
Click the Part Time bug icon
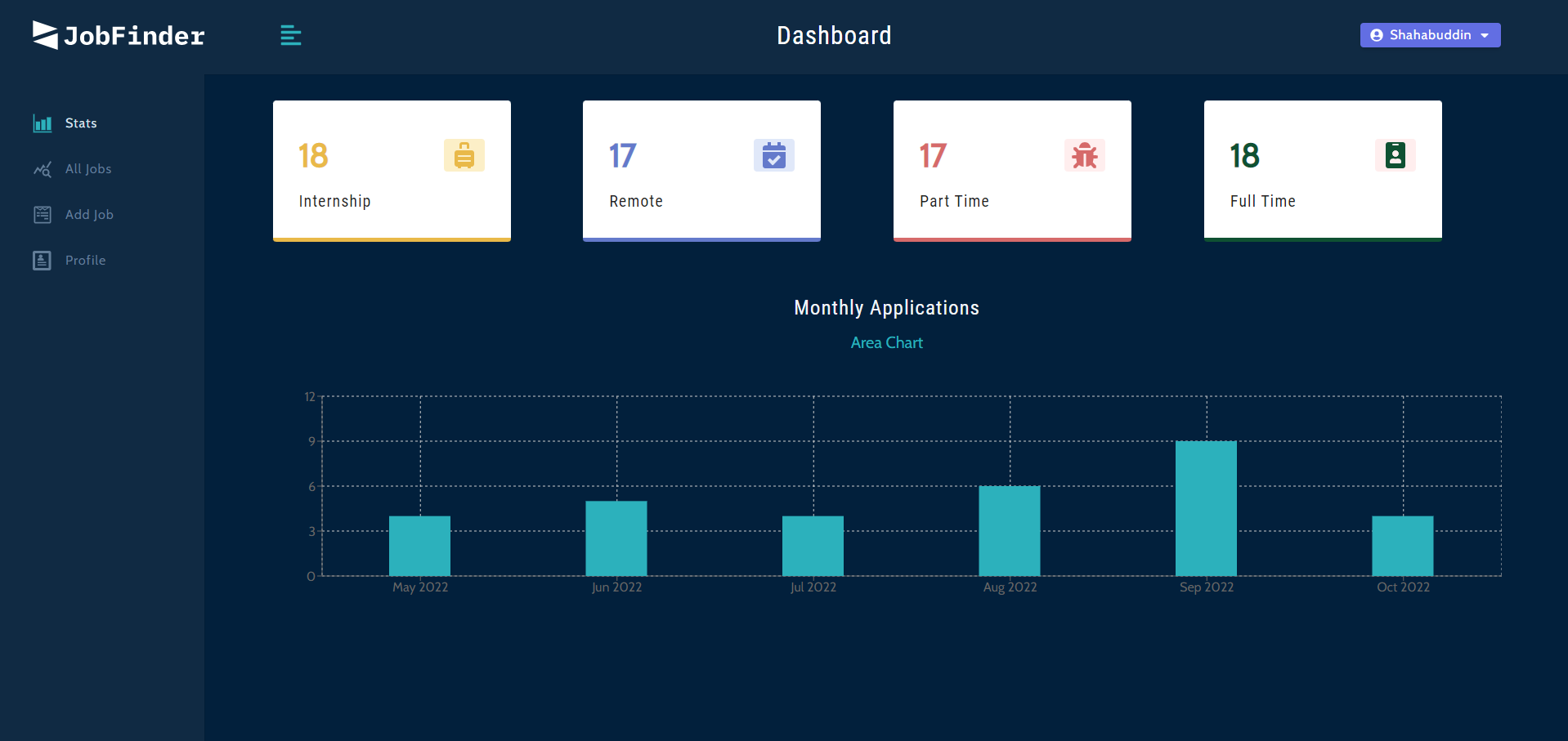pyautogui.click(x=1084, y=155)
